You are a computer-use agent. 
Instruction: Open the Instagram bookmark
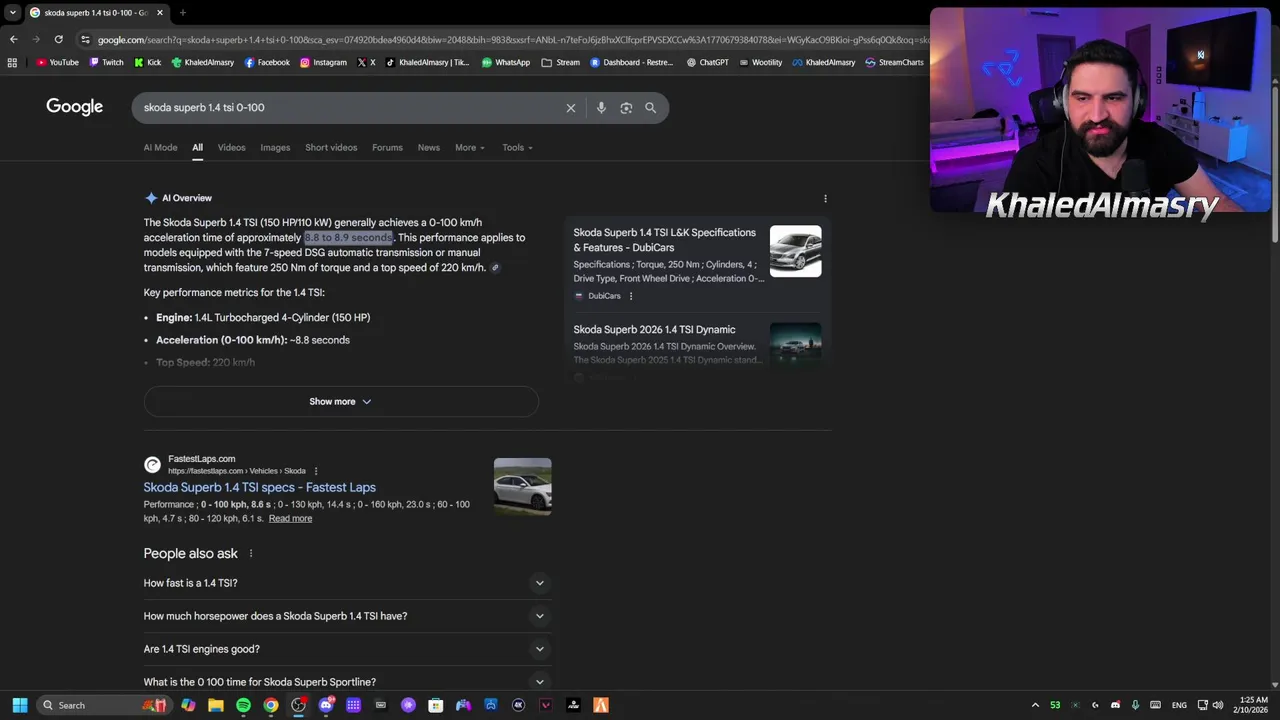pyautogui.click(x=323, y=62)
